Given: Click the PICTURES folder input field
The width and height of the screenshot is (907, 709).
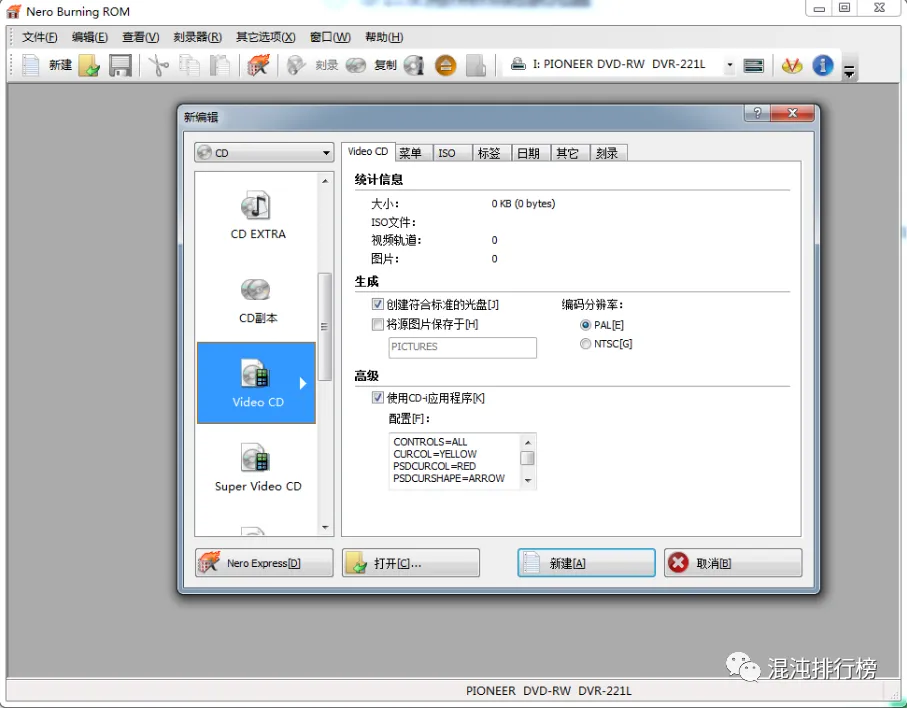Looking at the screenshot, I should 462,347.
